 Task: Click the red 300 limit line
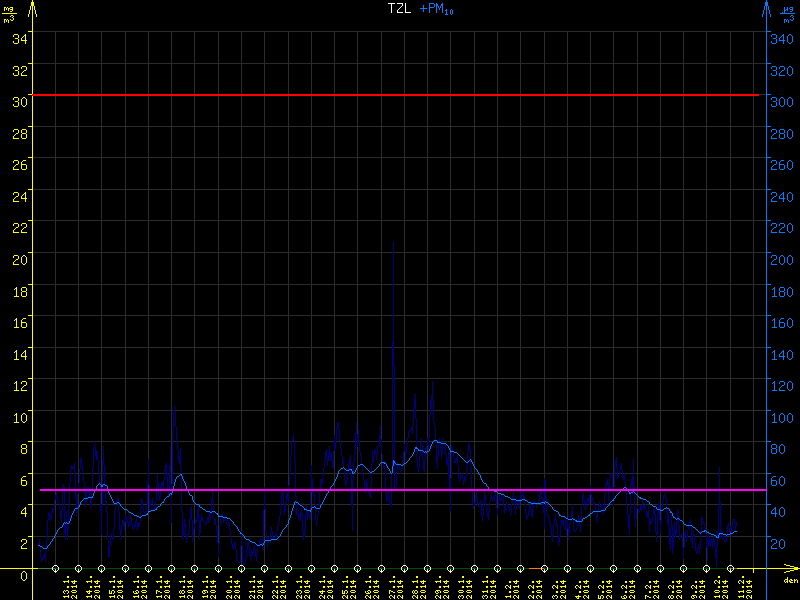click(400, 95)
